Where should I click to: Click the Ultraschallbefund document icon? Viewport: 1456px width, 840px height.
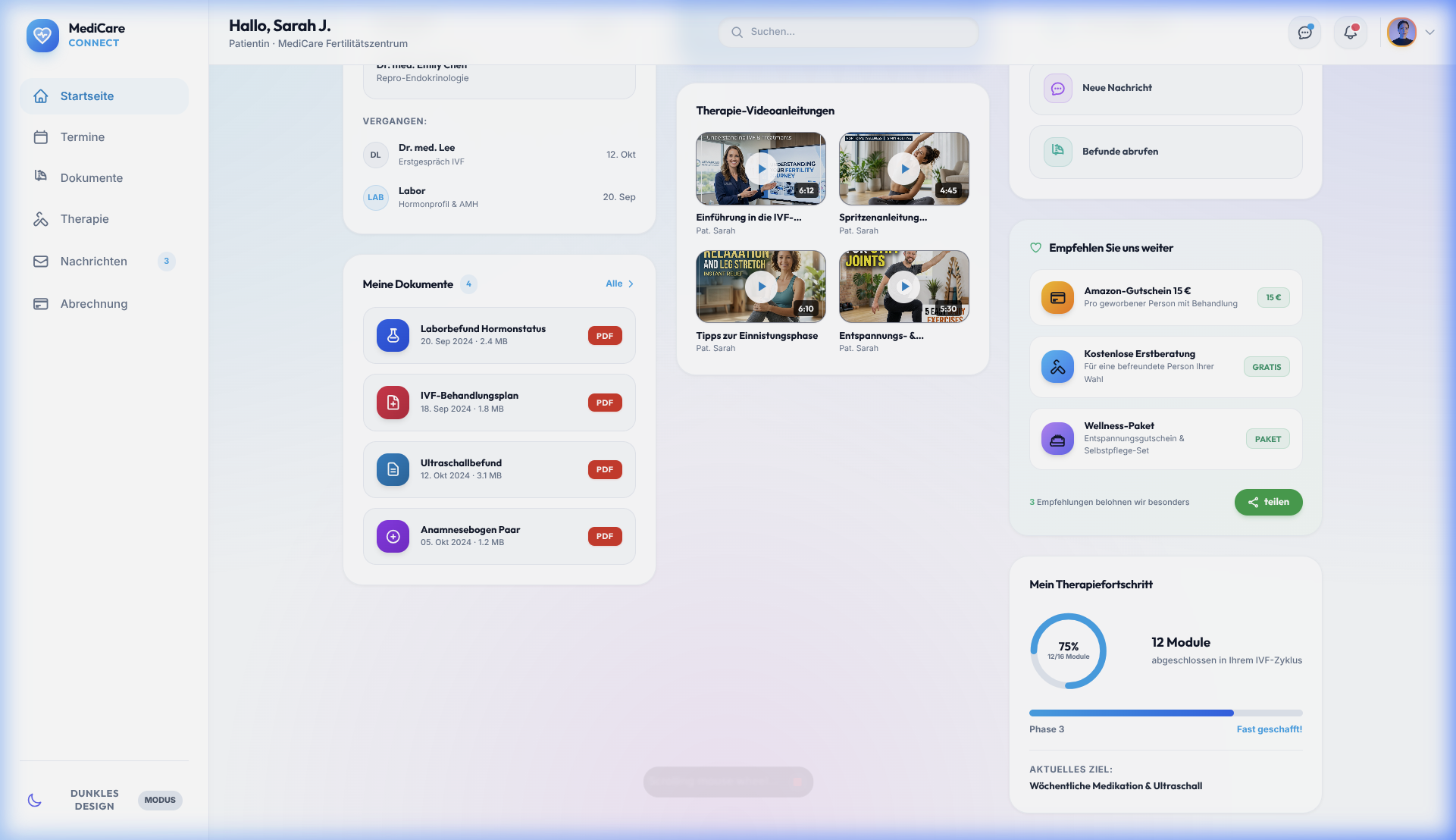[393, 469]
